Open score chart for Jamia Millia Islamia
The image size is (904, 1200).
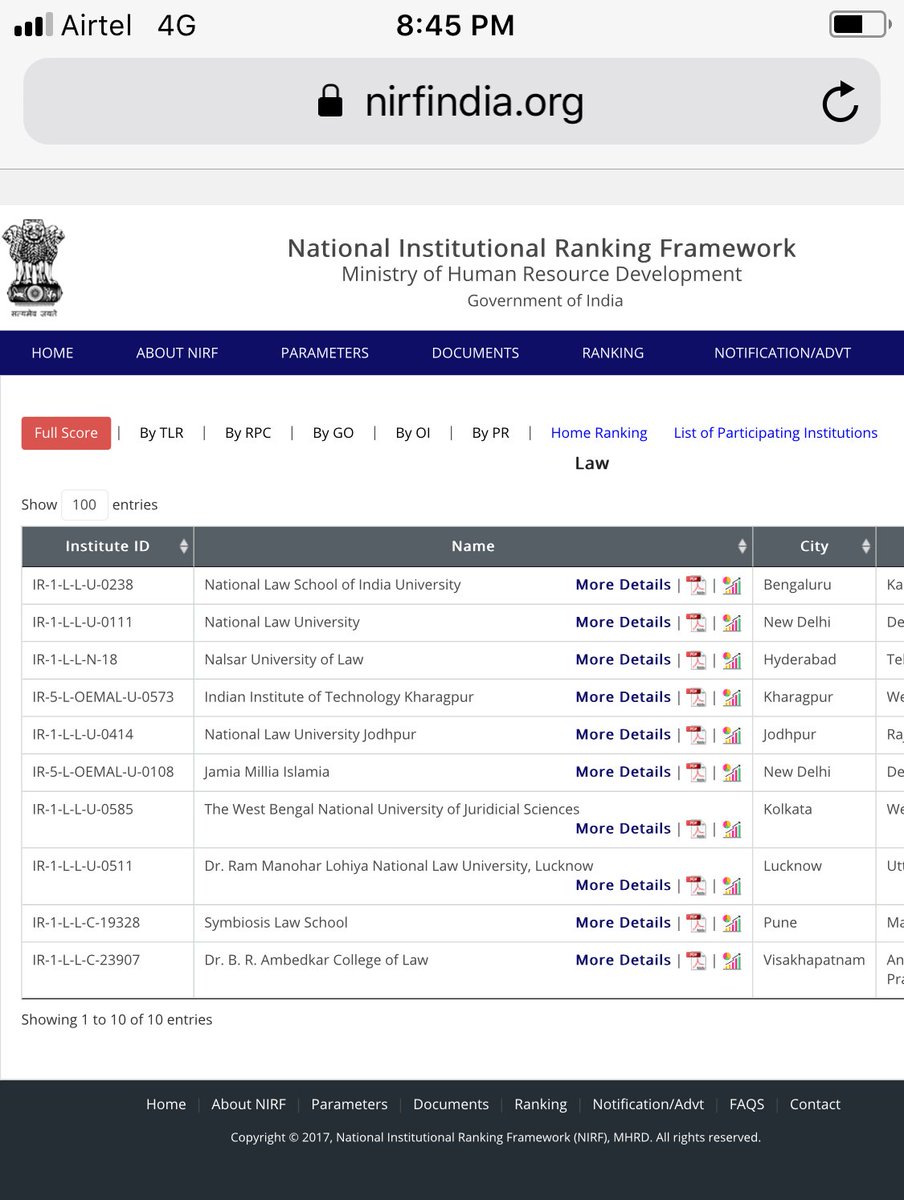point(732,772)
